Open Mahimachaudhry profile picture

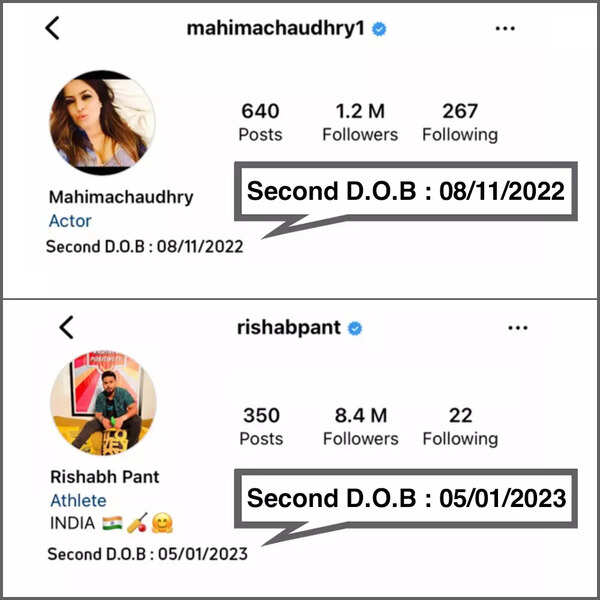point(103,122)
